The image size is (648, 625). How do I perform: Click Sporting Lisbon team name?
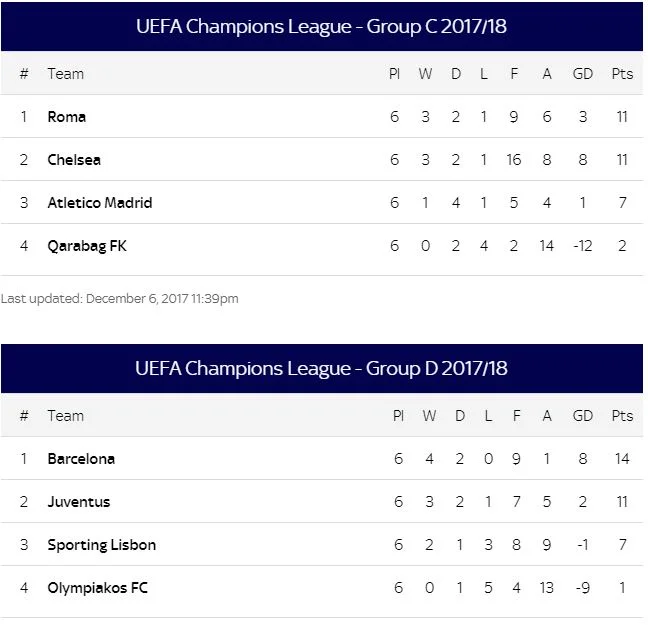point(102,545)
